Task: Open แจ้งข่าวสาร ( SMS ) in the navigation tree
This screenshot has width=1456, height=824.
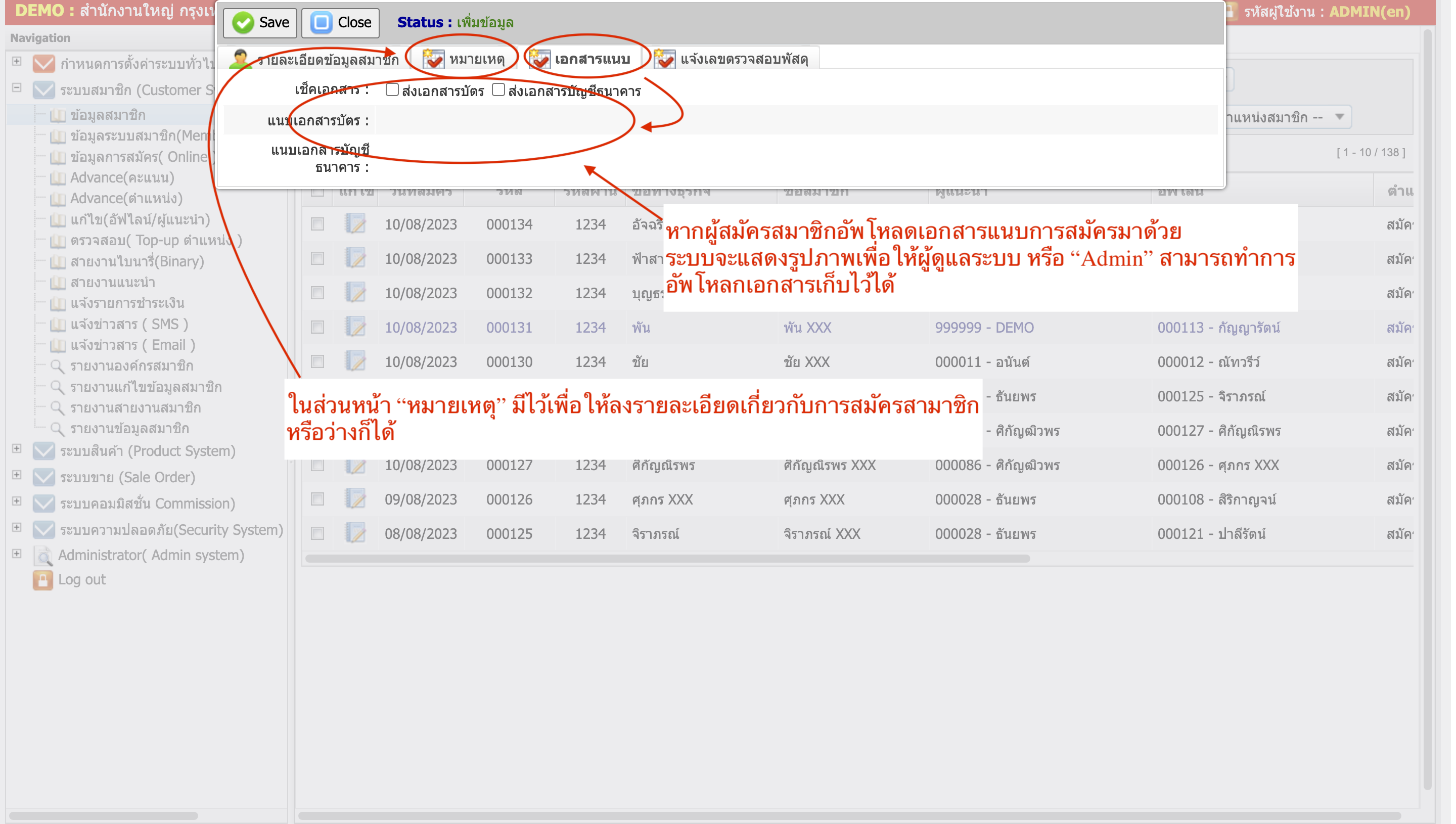Action: pyautogui.click(x=128, y=324)
